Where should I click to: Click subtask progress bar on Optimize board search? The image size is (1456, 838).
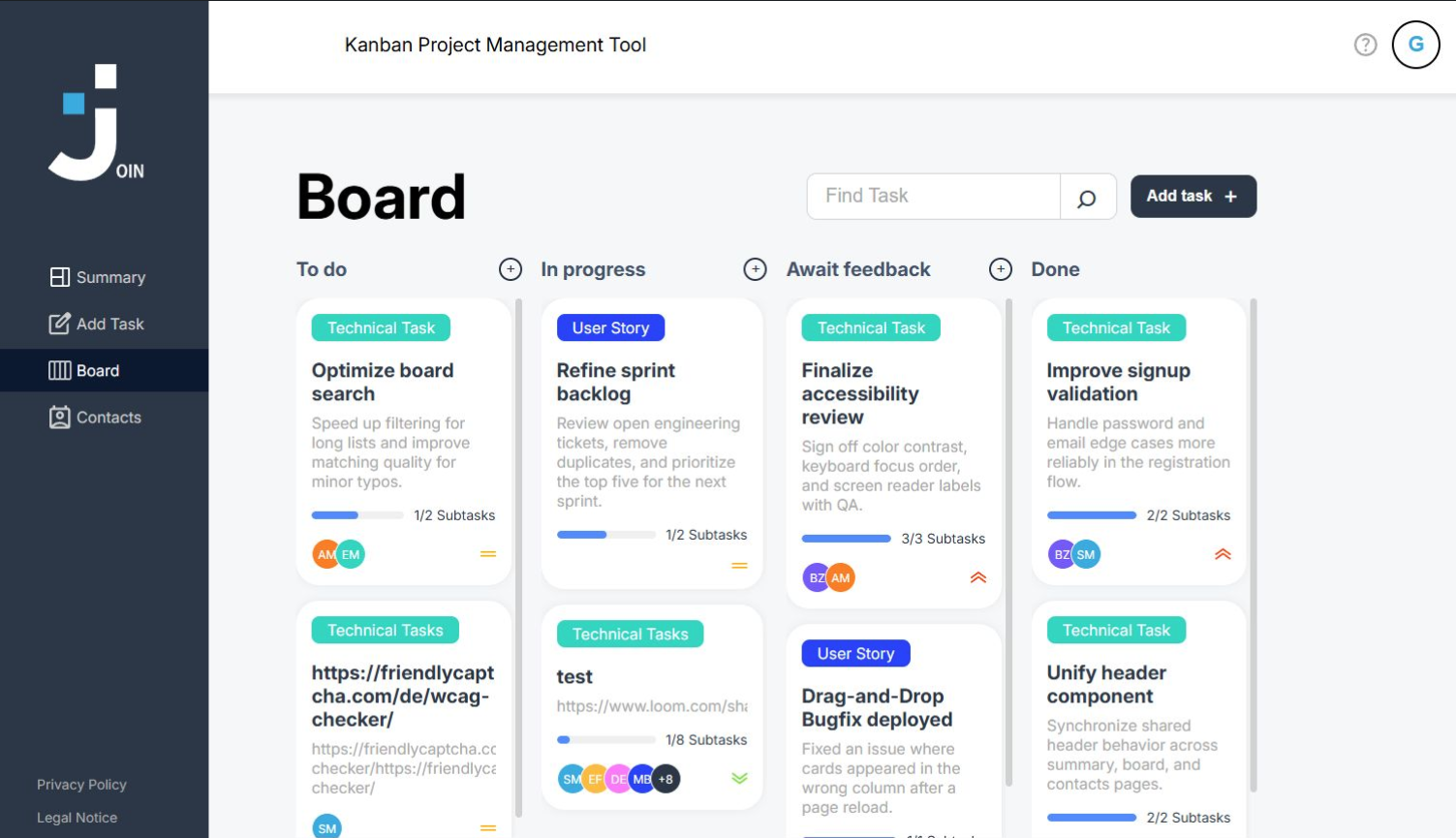click(357, 515)
